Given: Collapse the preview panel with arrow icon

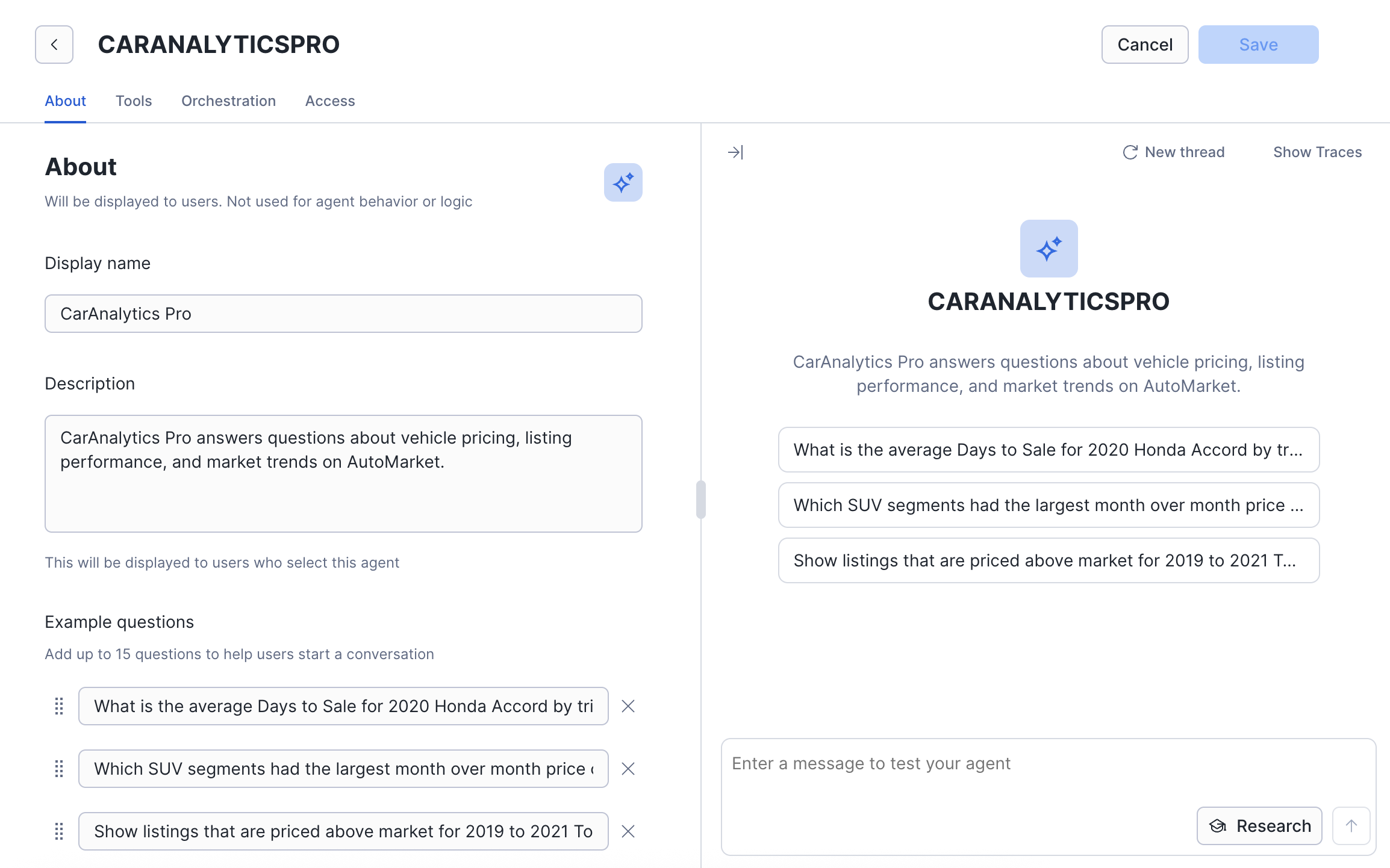Looking at the screenshot, I should tap(735, 152).
